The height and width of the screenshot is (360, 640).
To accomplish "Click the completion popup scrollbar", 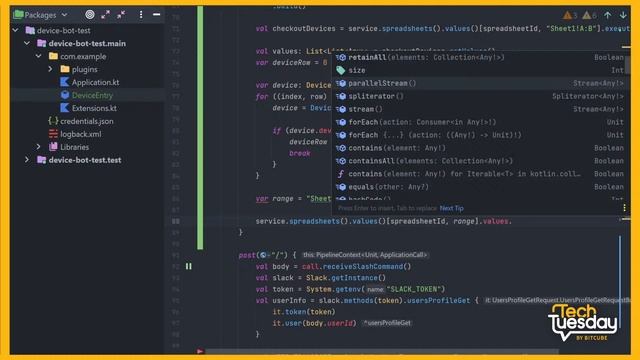I will point(628,65).
